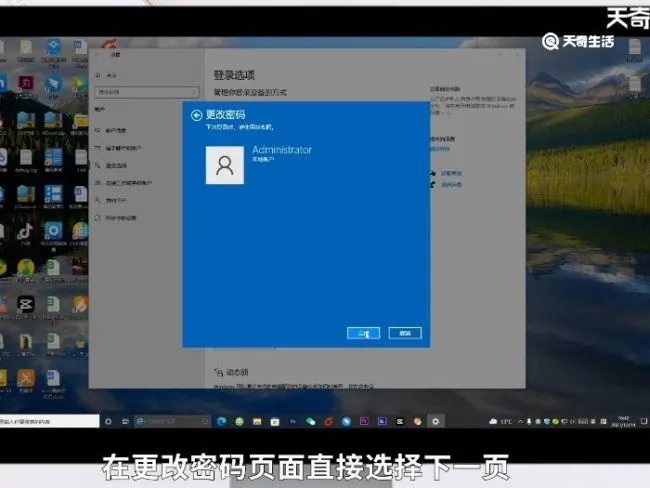Screen dimensions: 650x488
Task: Open 主页 in the Settings sidebar
Action: click(107, 75)
